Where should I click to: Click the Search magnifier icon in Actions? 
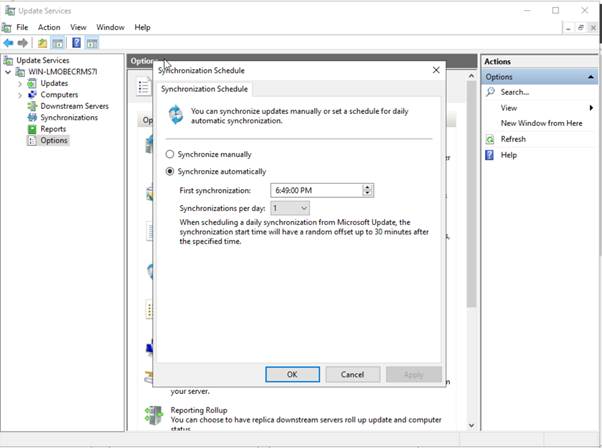[490, 92]
